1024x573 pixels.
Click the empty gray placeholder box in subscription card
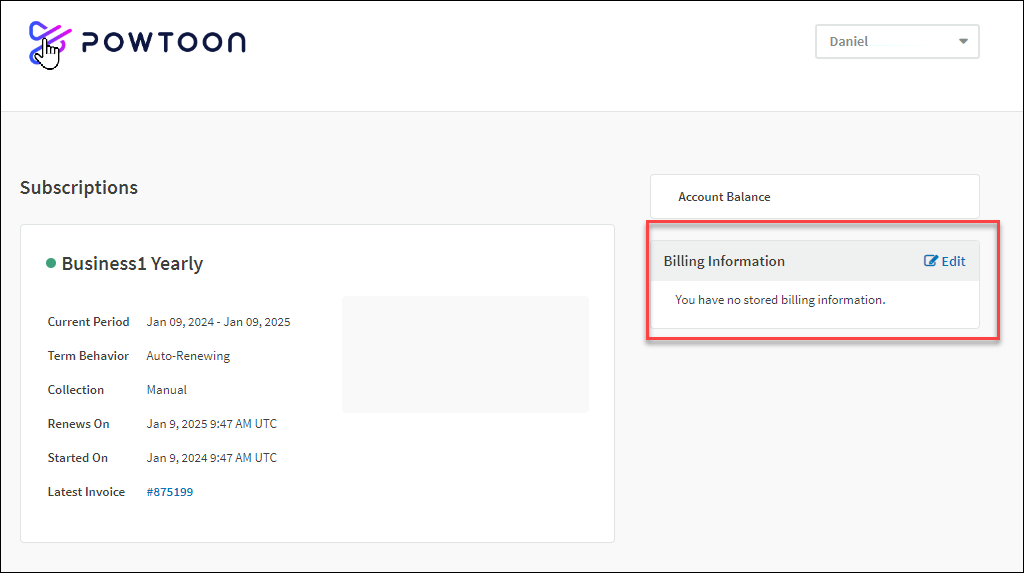coord(465,354)
